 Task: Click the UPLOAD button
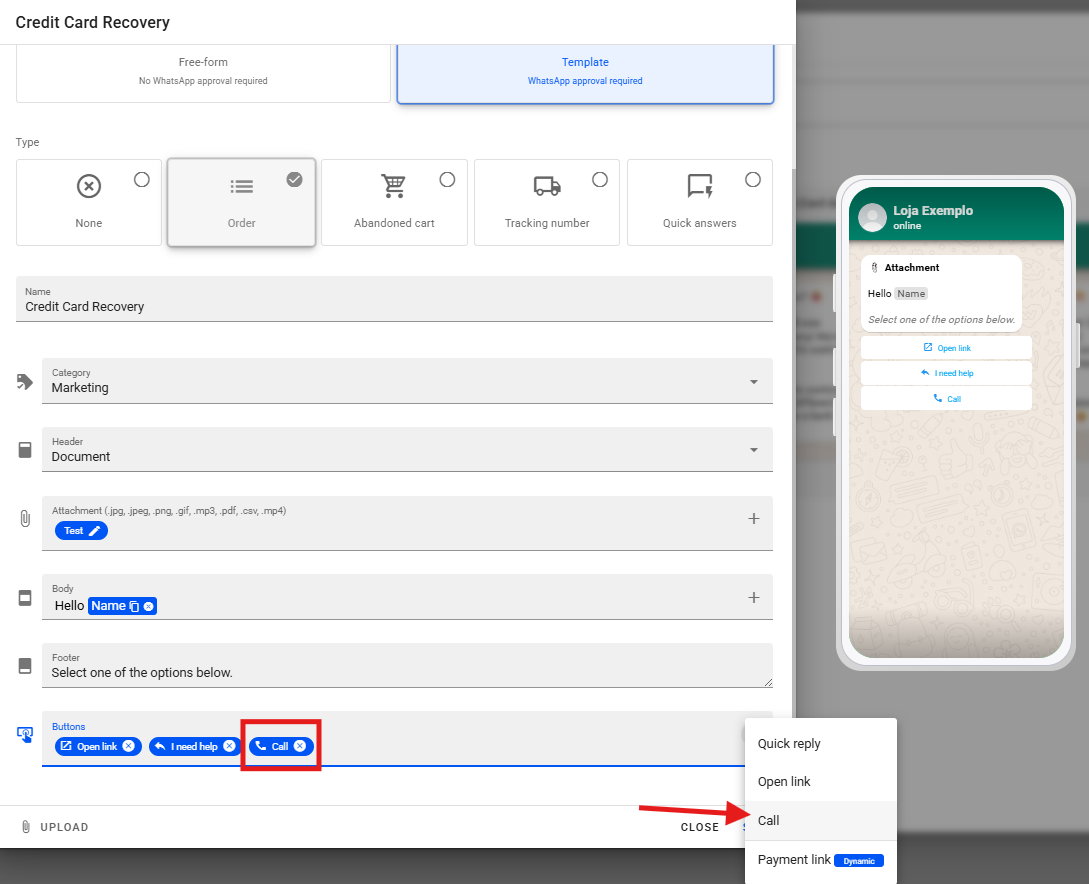click(x=55, y=827)
